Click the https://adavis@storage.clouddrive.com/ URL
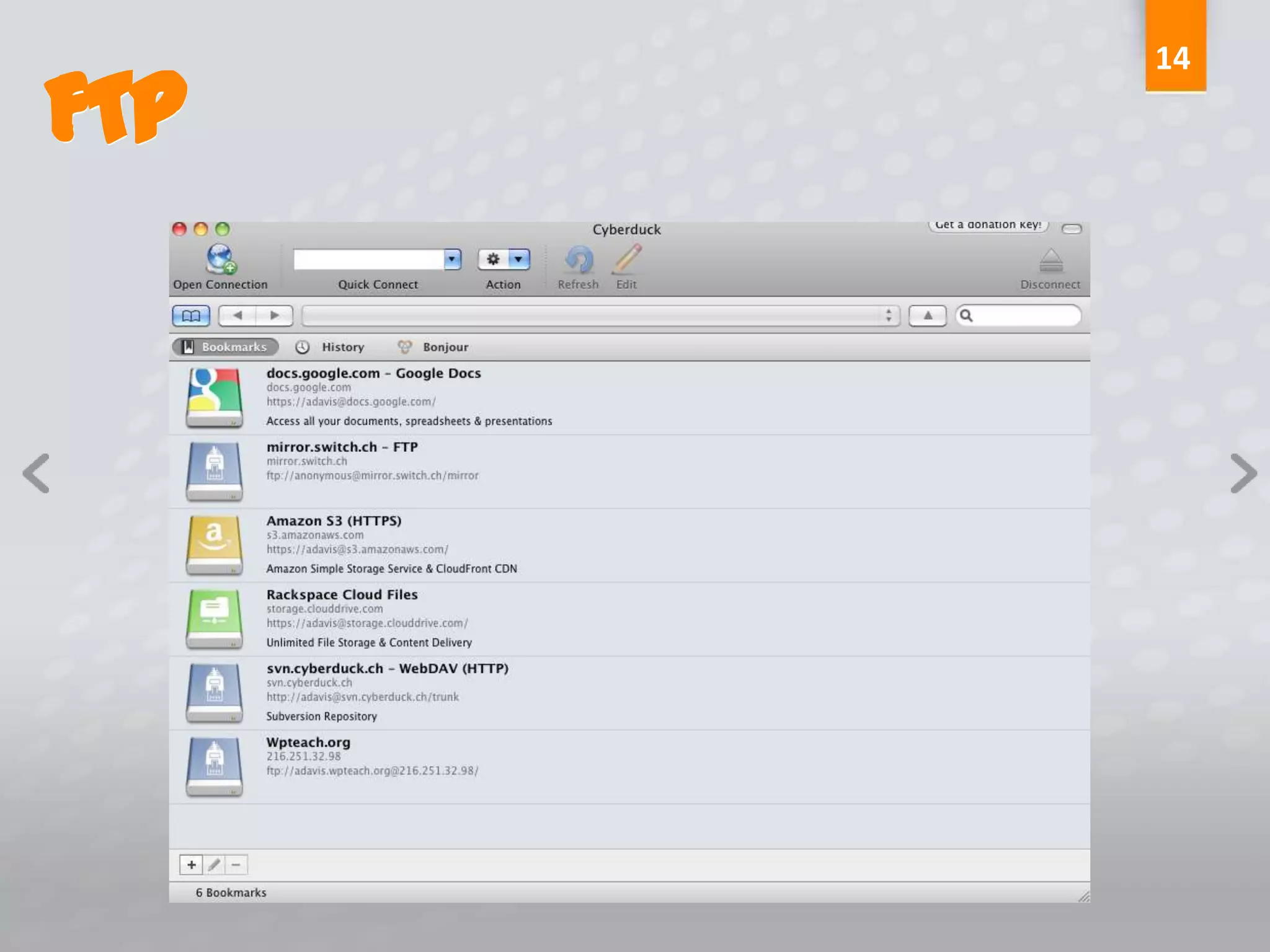 click(367, 623)
